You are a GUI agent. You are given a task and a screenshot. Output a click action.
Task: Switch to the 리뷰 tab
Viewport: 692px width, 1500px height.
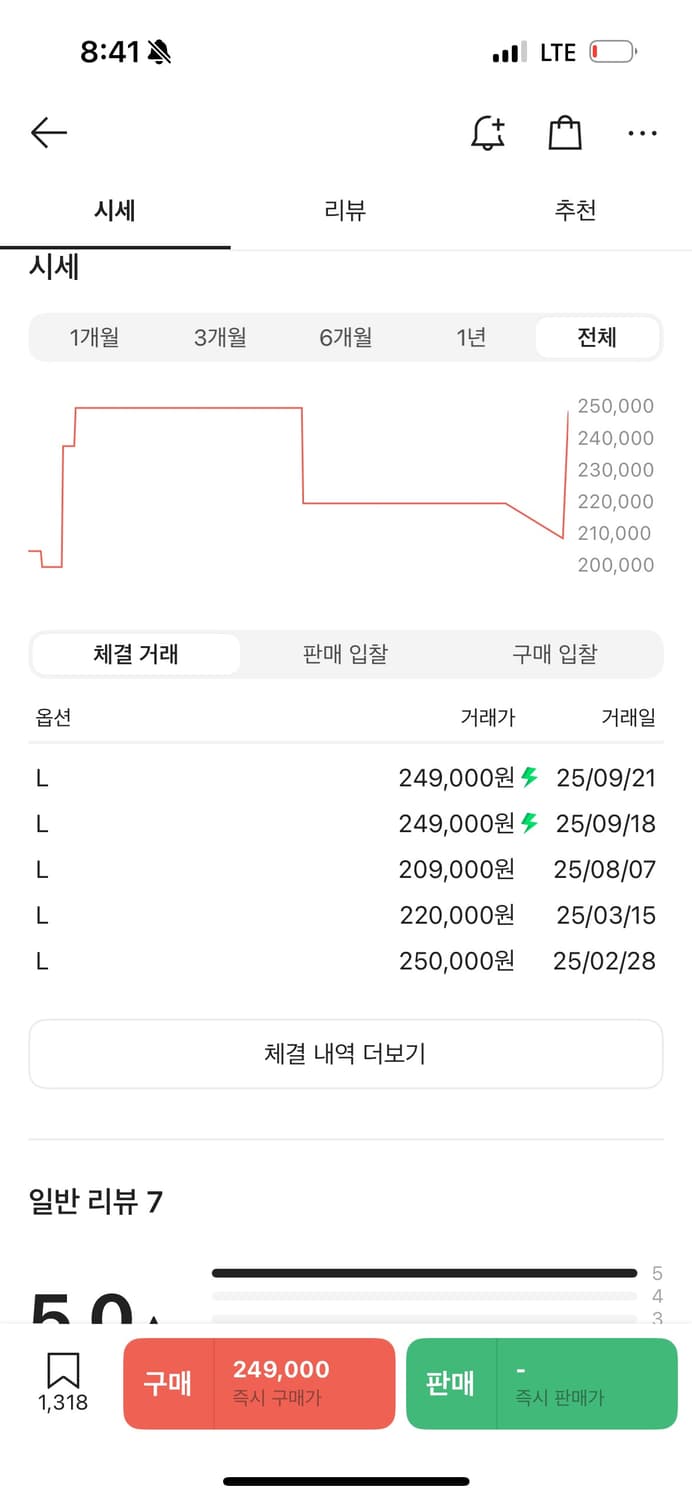(x=345, y=211)
